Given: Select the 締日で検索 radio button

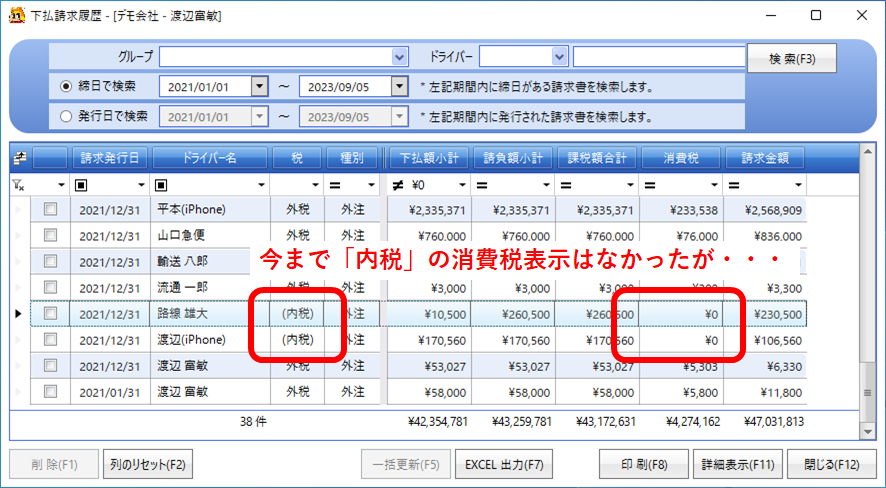Looking at the screenshot, I should 66,87.
